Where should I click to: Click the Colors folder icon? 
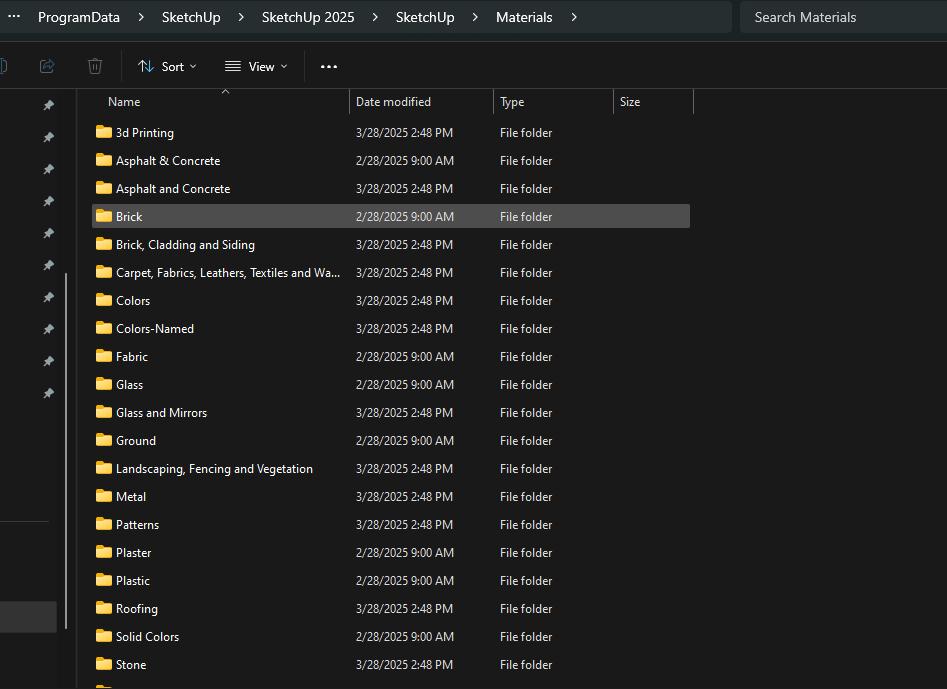pos(104,300)
